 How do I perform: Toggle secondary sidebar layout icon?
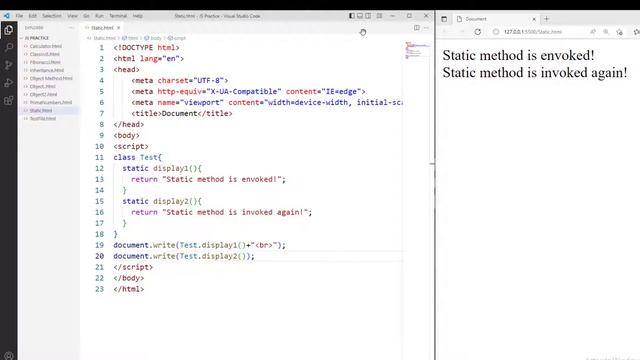tap(368, 16)
